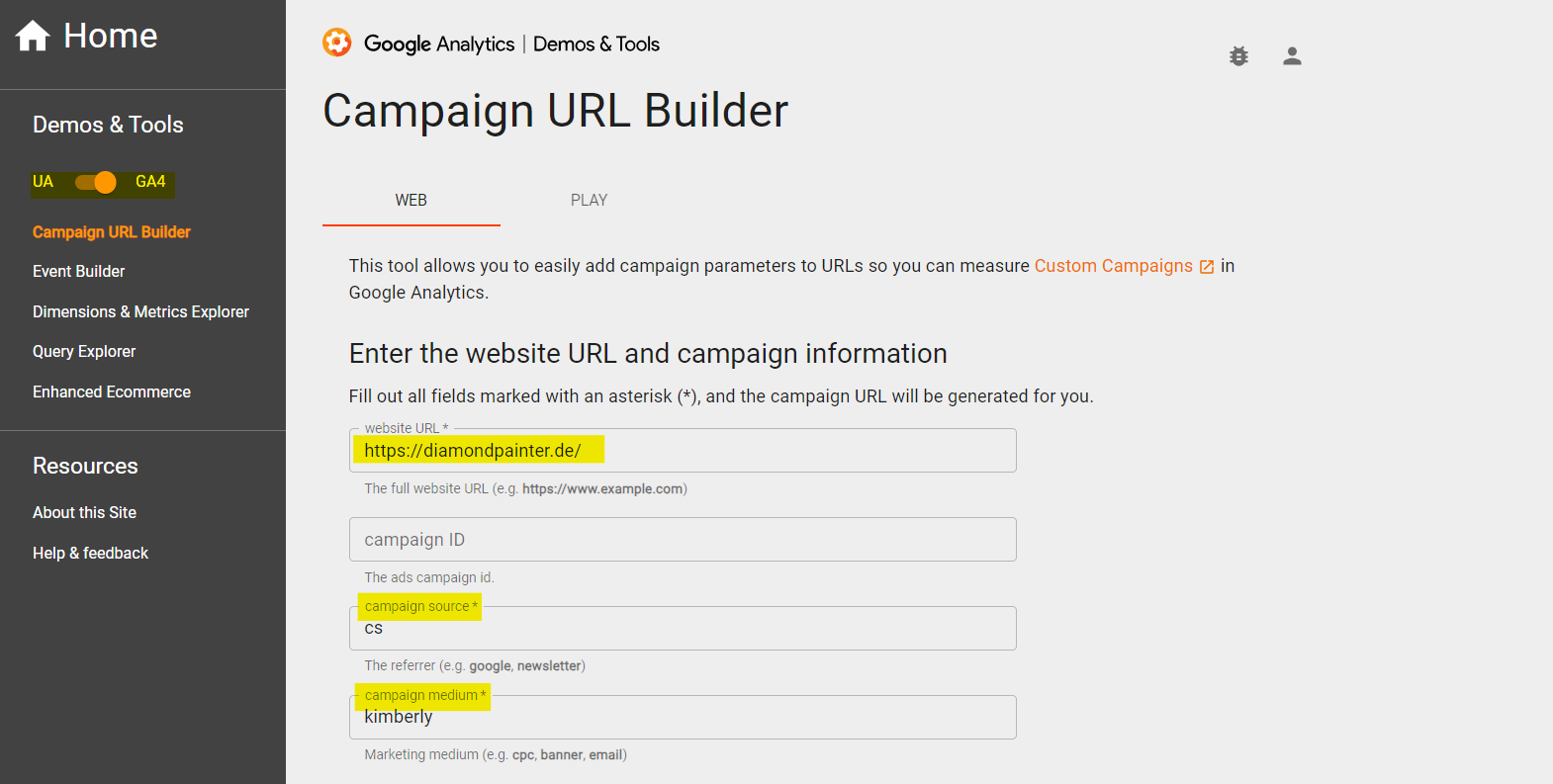The width and height of the screenshot is (1553, 784).
Task: Click the Home house icon
Action: pos(33,36)
